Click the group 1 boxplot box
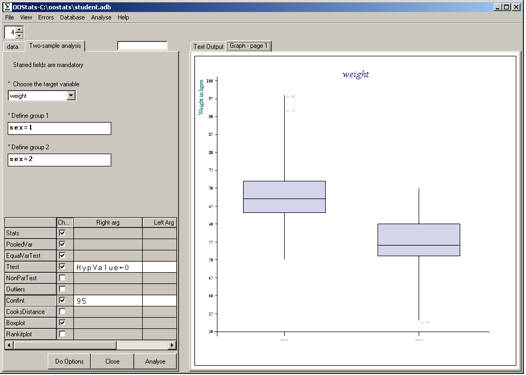The image size is (526, 375). tap(284, 197)
